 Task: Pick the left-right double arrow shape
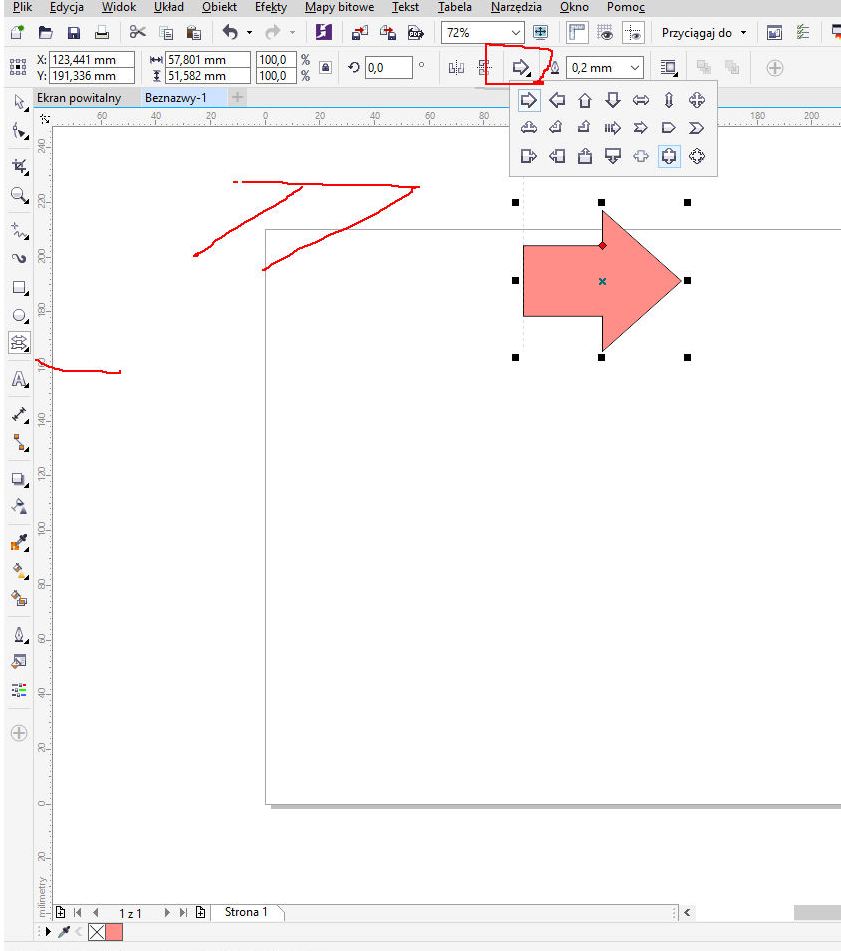pos(641,100)
